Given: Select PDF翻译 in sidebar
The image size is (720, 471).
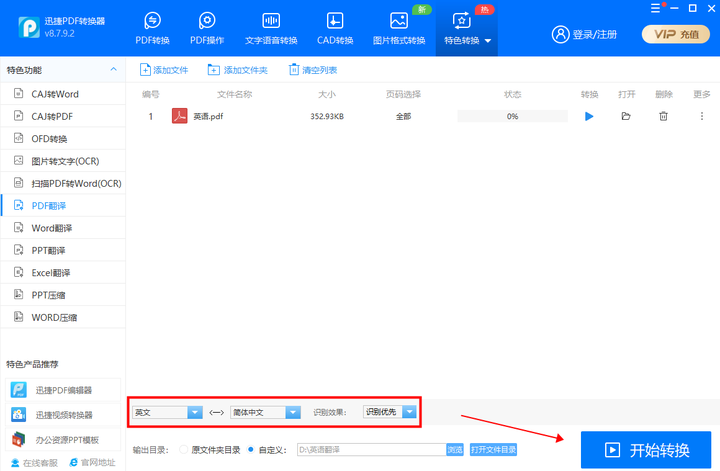Looking at the screenshot, I should click(x=63, y=206).
